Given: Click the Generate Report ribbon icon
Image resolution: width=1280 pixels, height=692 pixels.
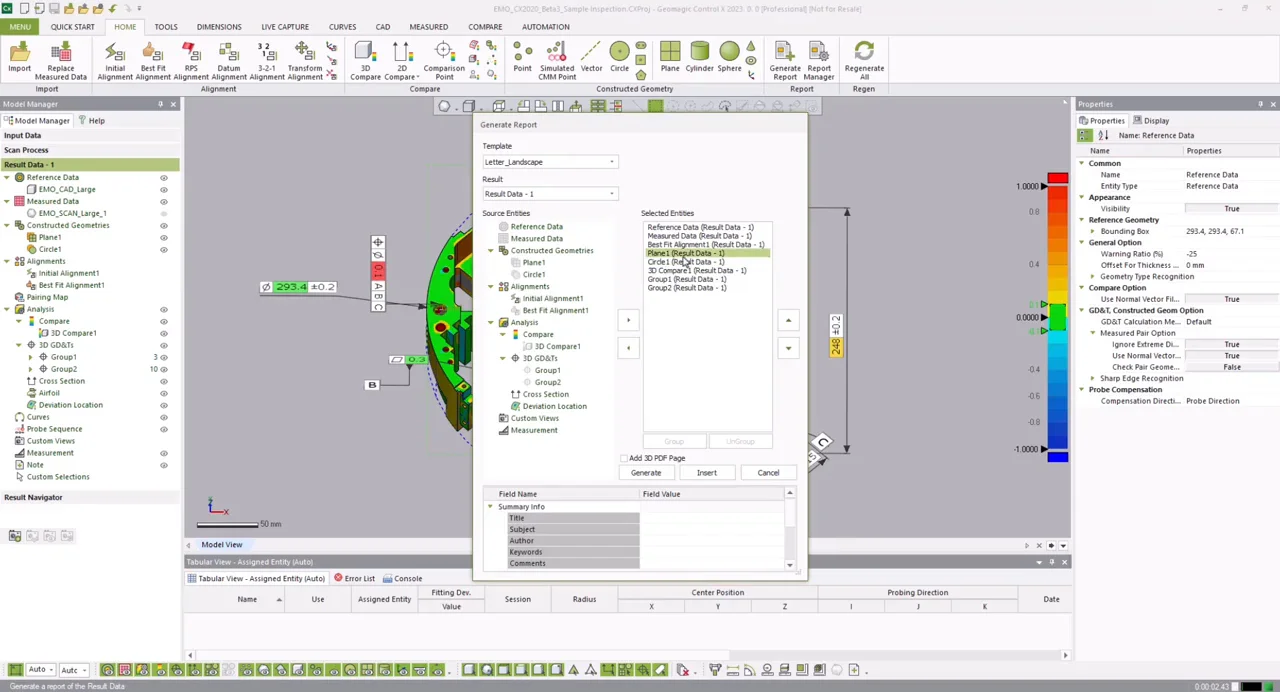Looking at the screenshot, I should pyautogui.click(x=785, y=60).
